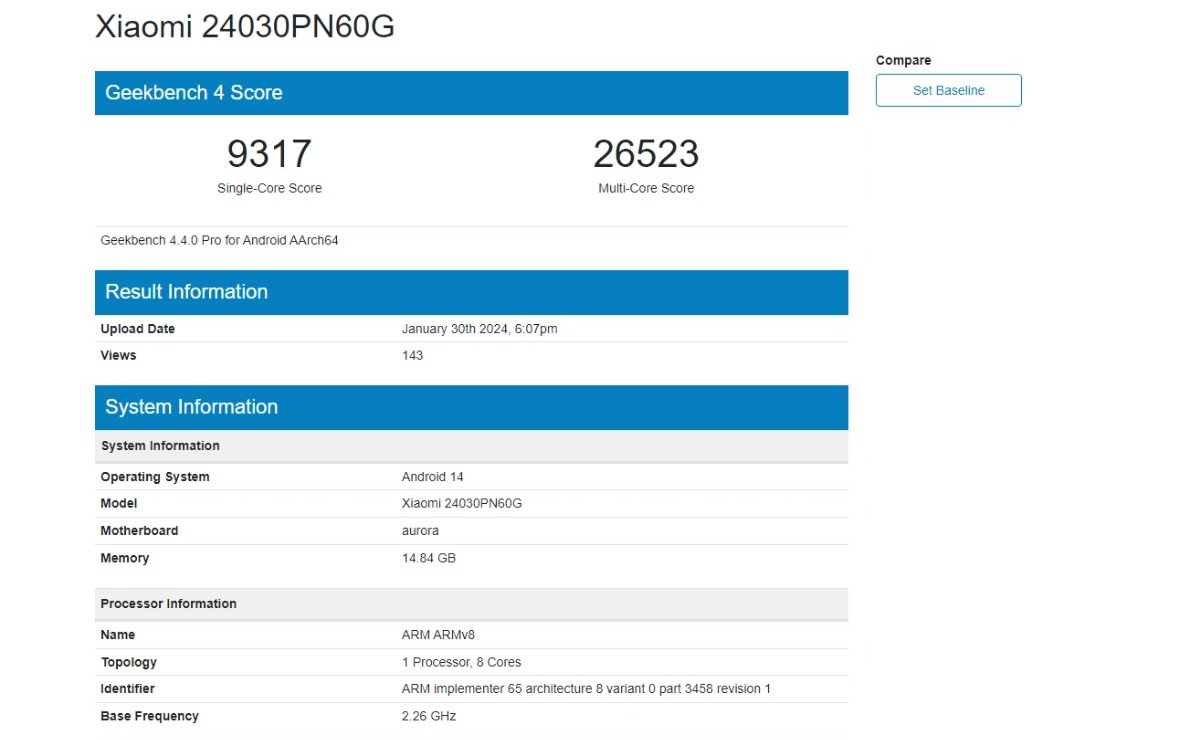Select the base frequency value 2.26 GHz

[428, 716]
